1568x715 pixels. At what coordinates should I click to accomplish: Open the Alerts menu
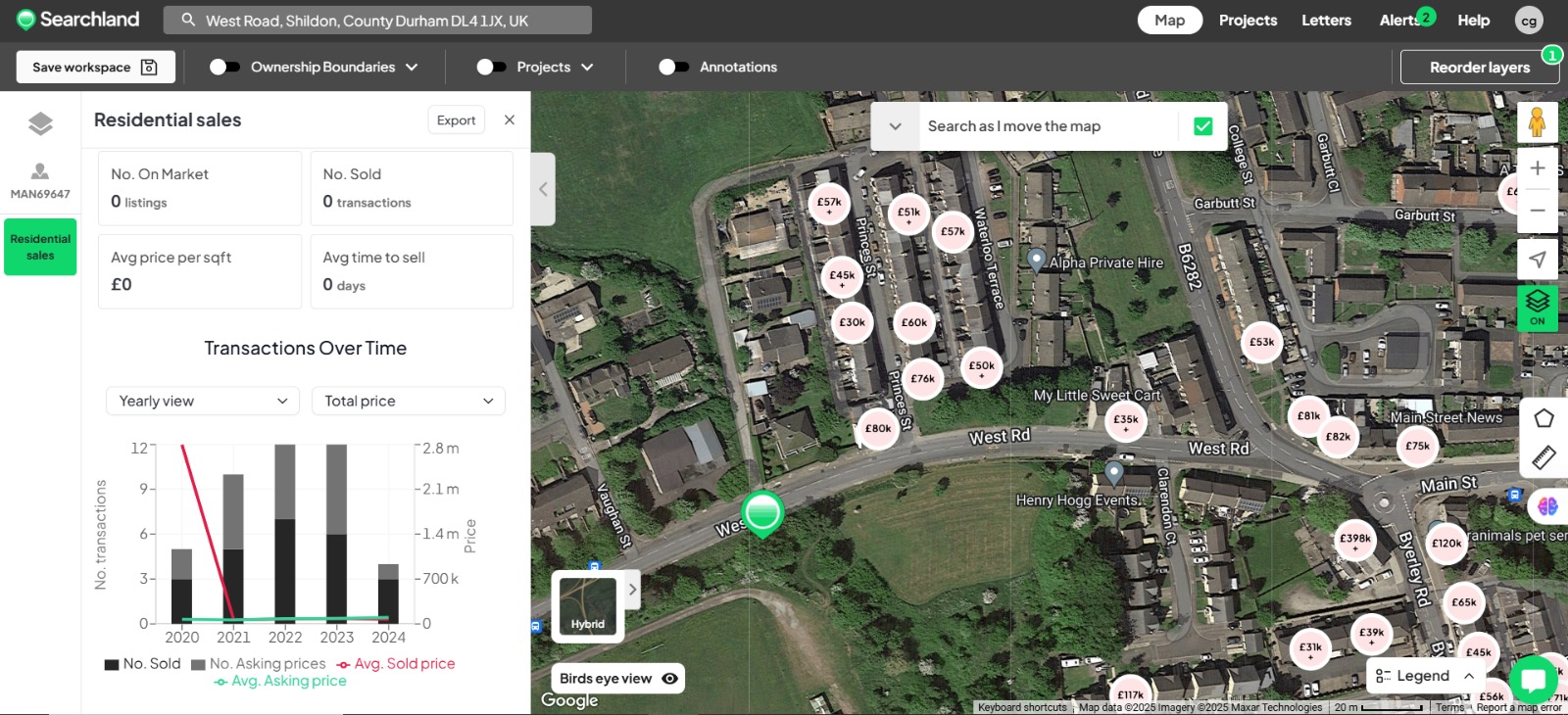click(1401, 20)
